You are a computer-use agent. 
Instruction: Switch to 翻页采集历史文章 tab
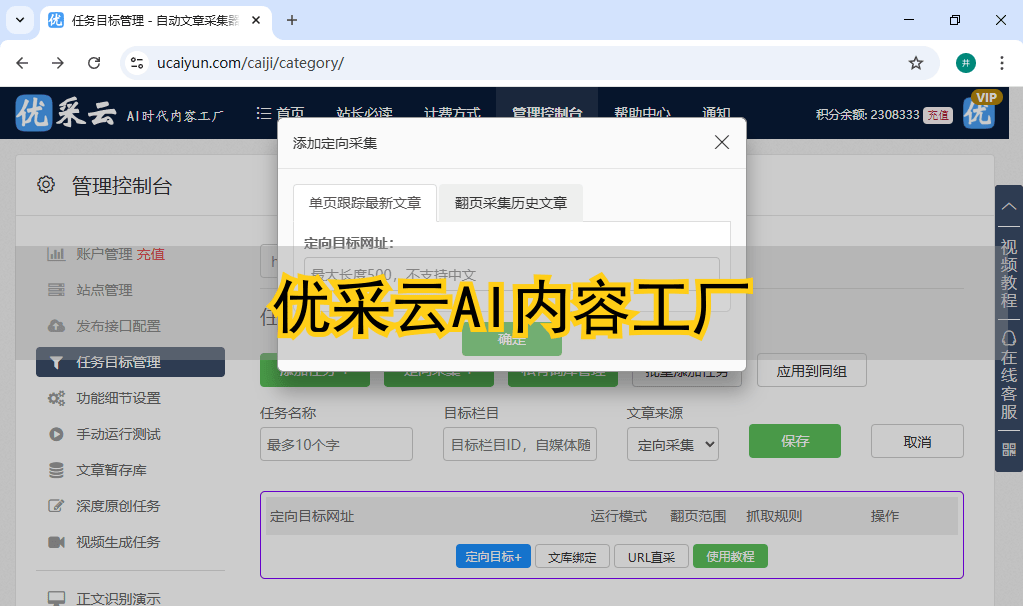coord(510,203)
